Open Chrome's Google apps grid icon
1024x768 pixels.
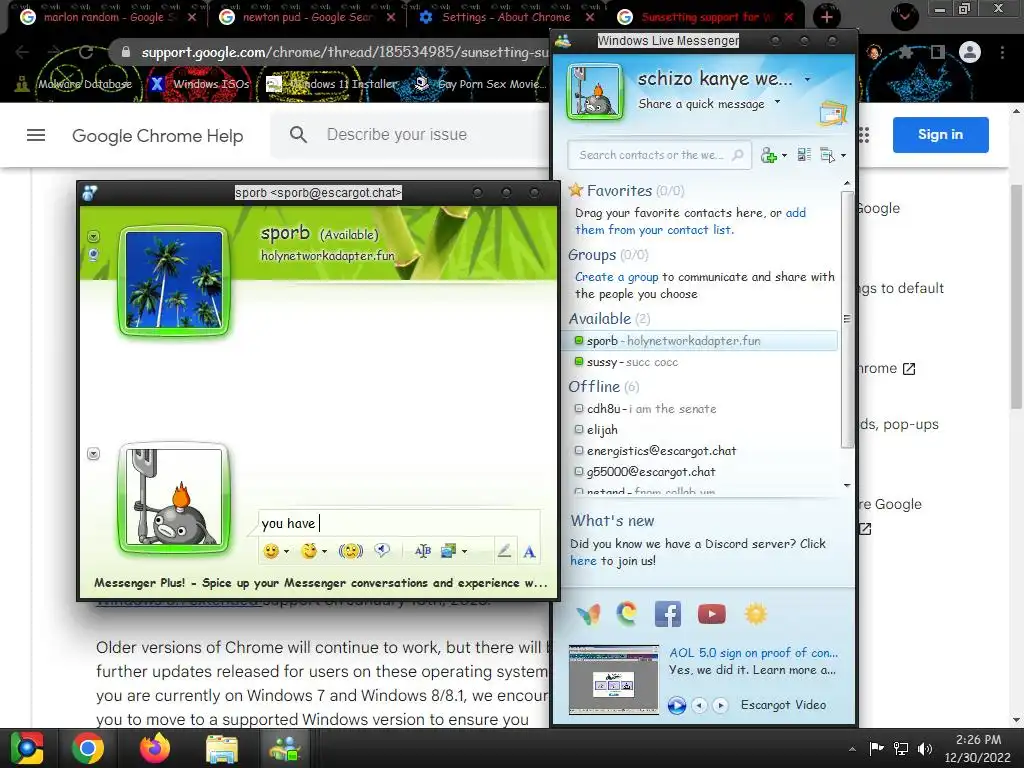point(863,135)
